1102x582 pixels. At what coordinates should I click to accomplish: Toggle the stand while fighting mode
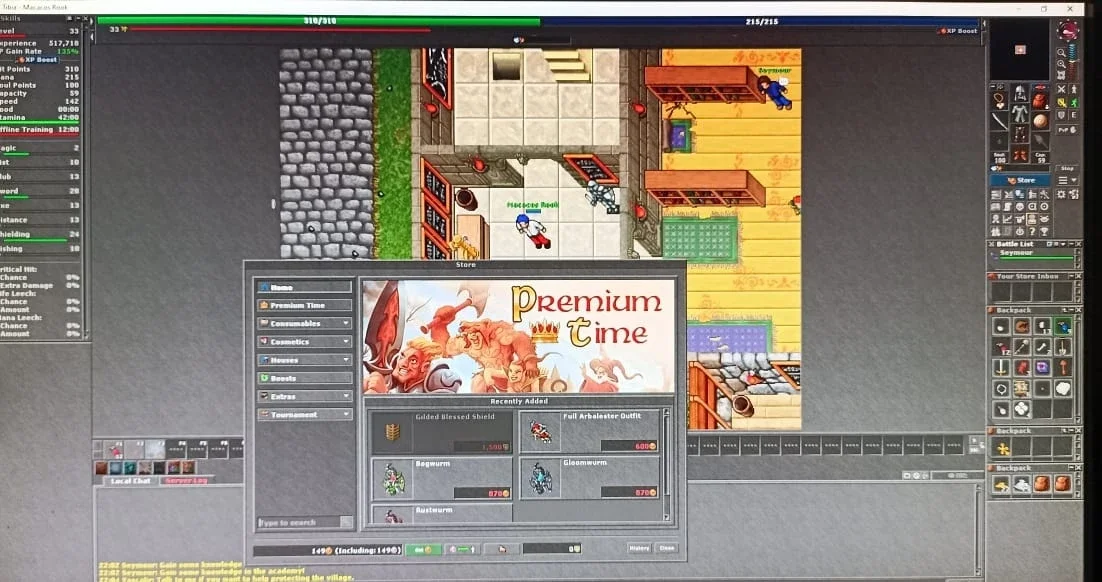click(x=1073, y=89)
